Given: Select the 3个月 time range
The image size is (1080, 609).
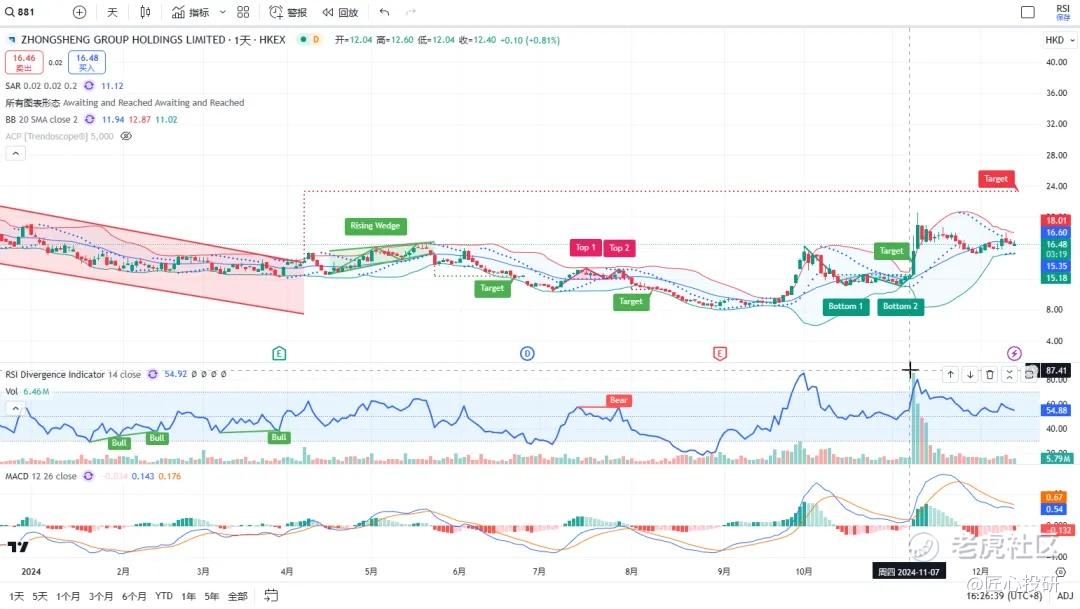Looking at the screenshot, I should tap(101, 596).
